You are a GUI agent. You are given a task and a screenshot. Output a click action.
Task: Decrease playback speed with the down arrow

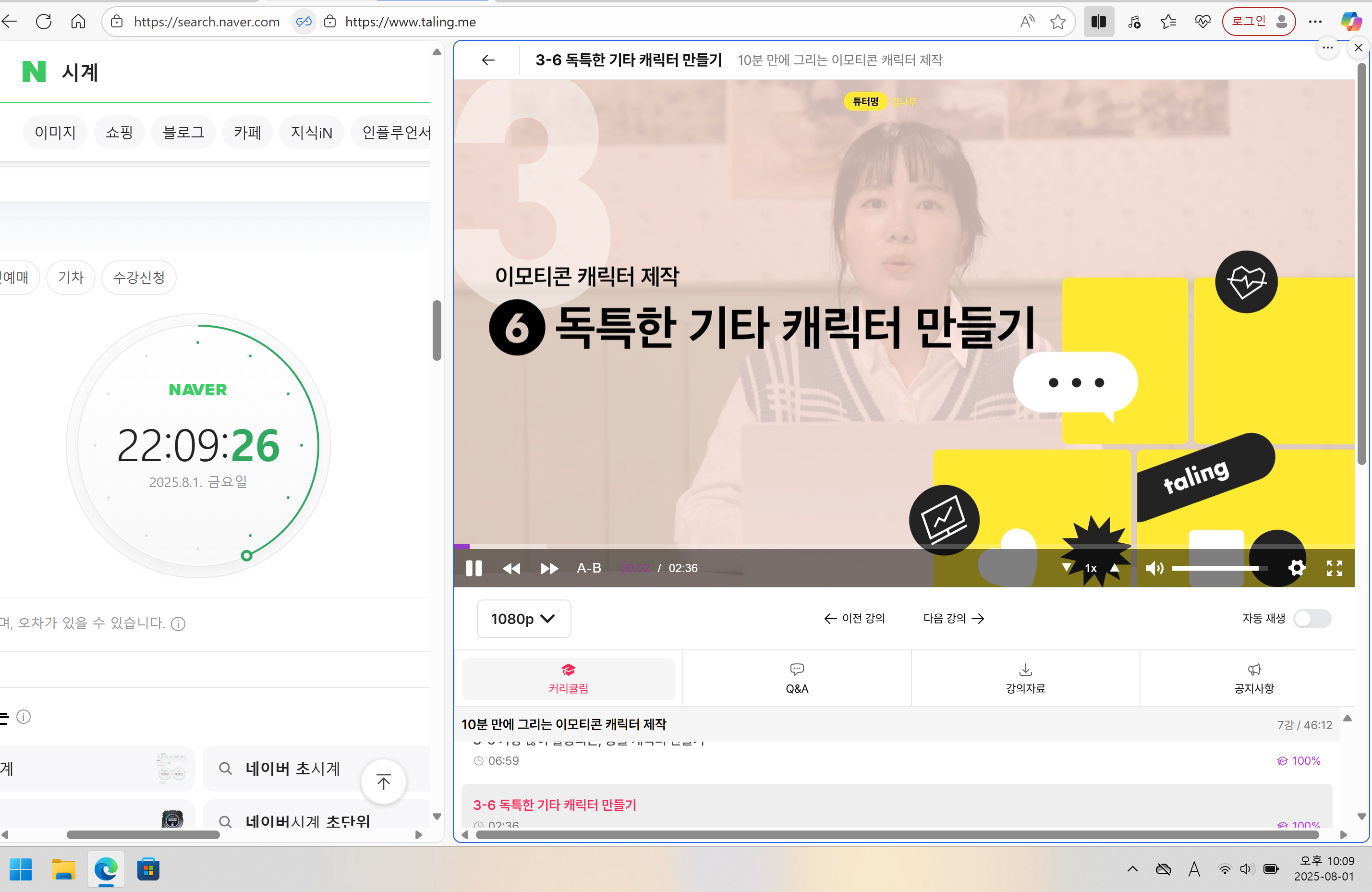[x=1067, y=568]
